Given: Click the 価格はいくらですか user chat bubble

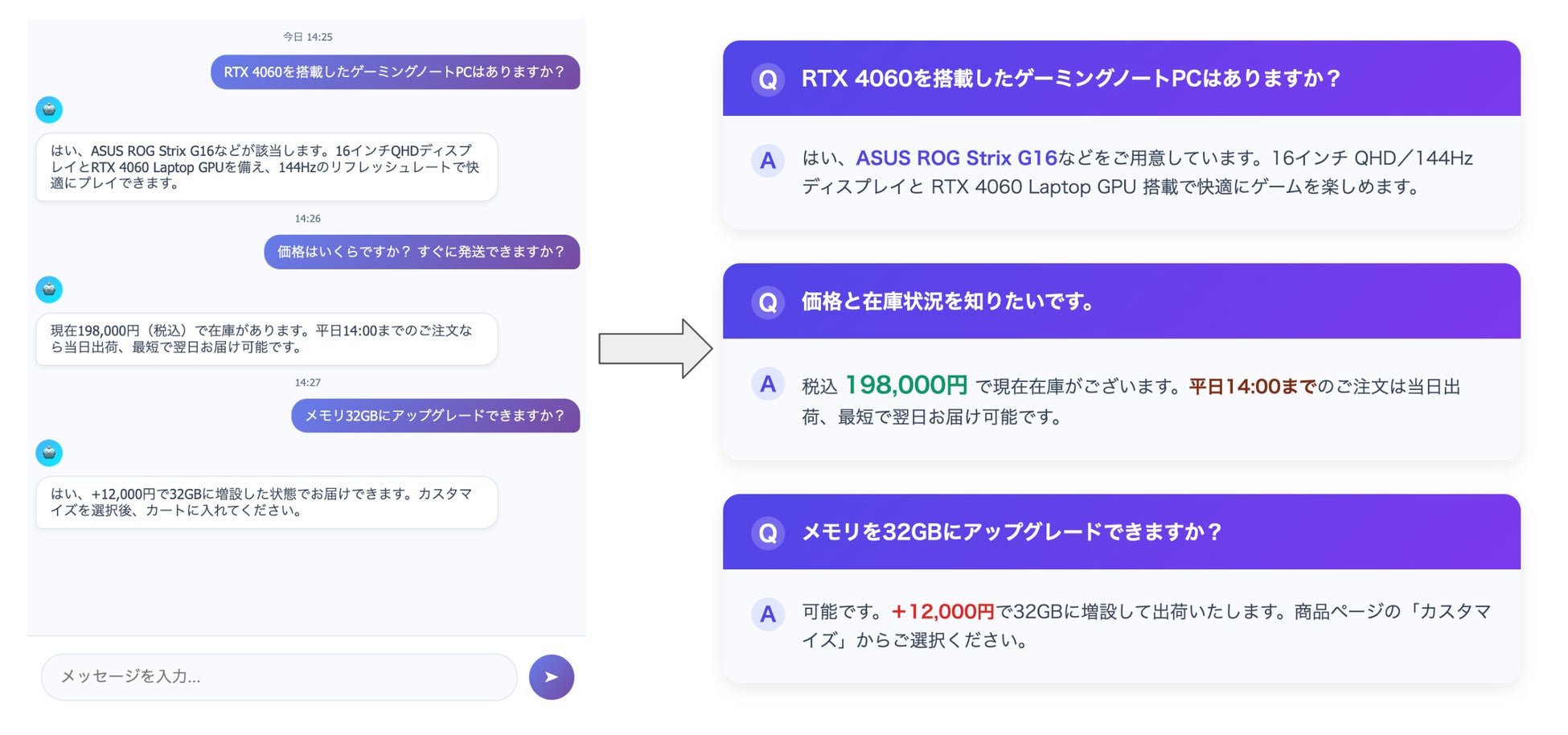Looking at the screenshot, I should 421,252.
